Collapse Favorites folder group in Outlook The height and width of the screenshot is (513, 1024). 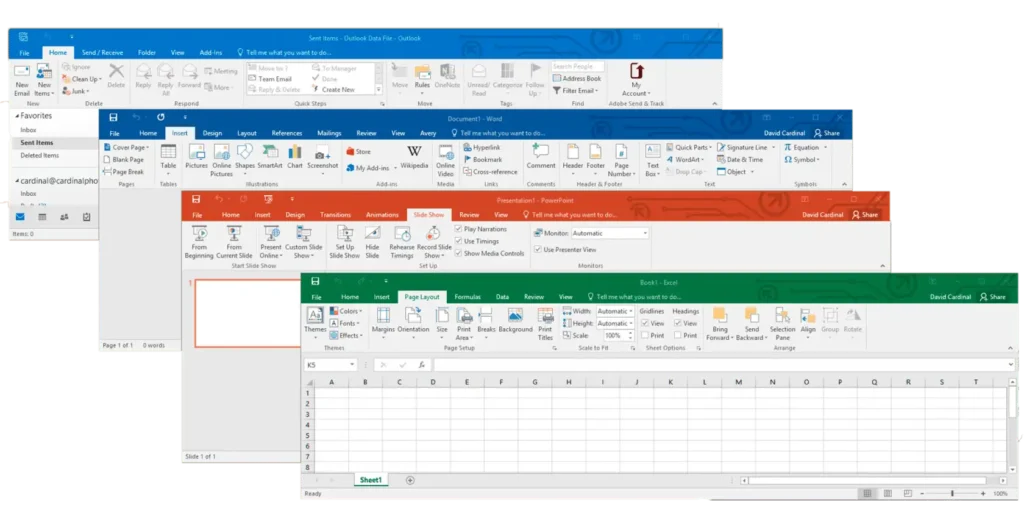[x=18, y=116]
